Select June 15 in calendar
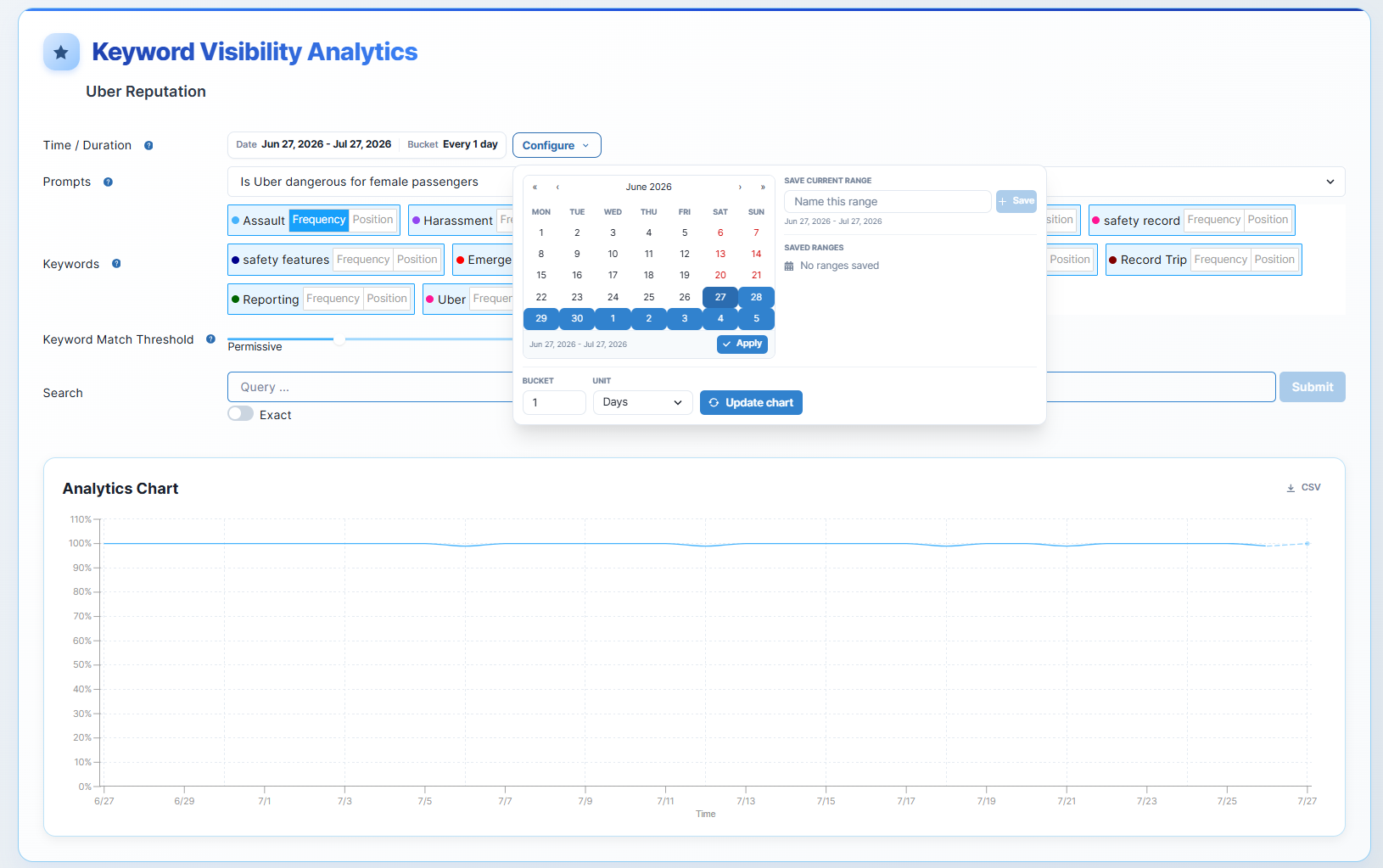 [x=541, y=275]
